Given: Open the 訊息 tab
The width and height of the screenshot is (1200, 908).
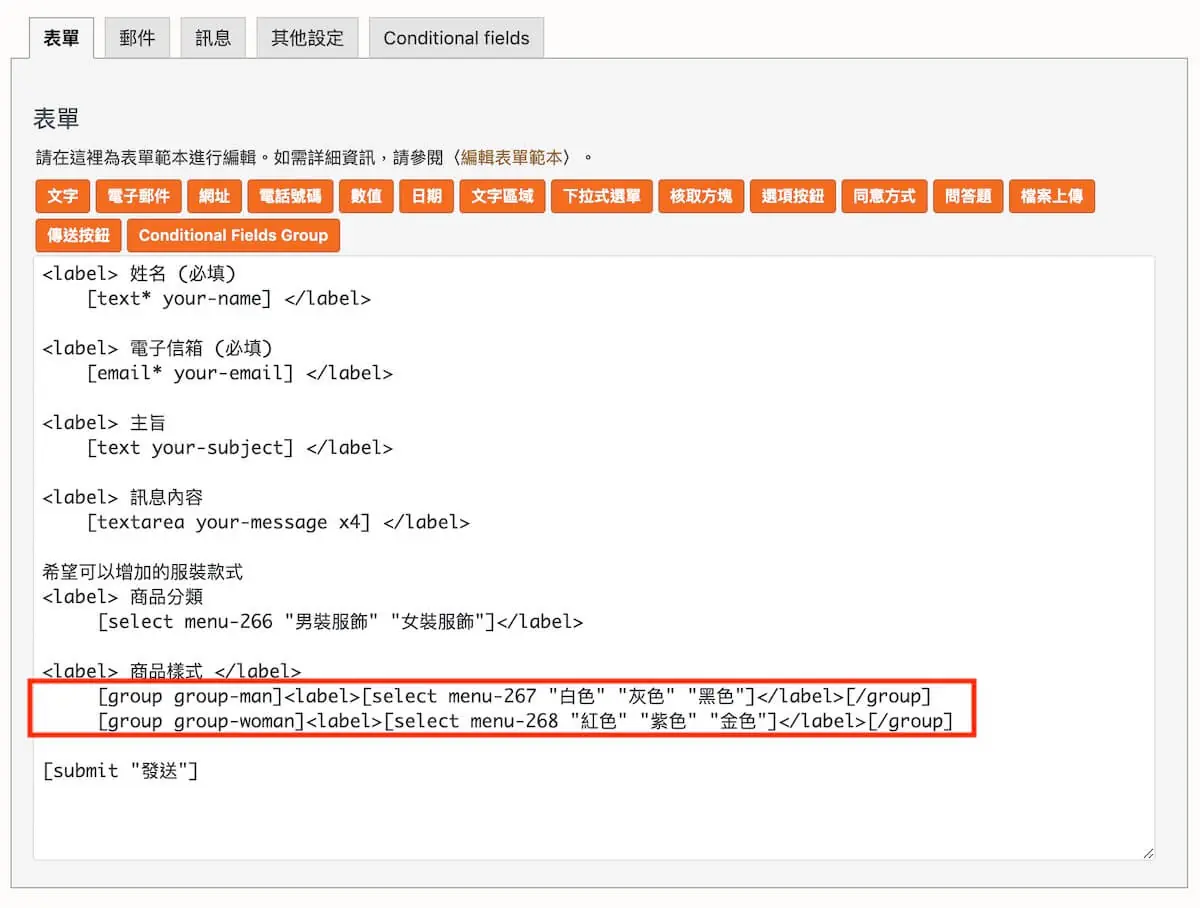Looking at the screenshot, I should [213, 38].
